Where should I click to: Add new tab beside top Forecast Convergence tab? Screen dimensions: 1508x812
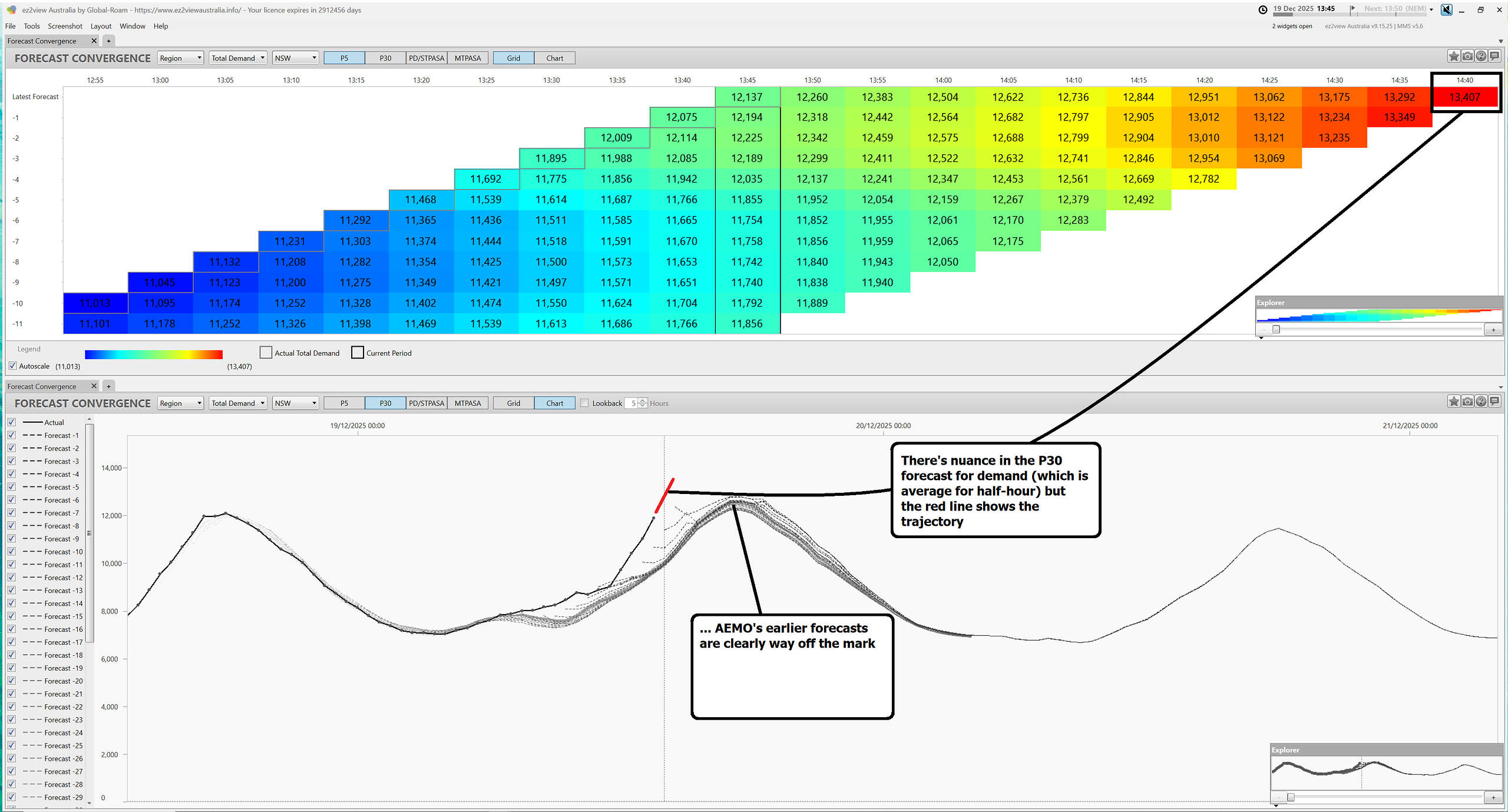point(108,41)
